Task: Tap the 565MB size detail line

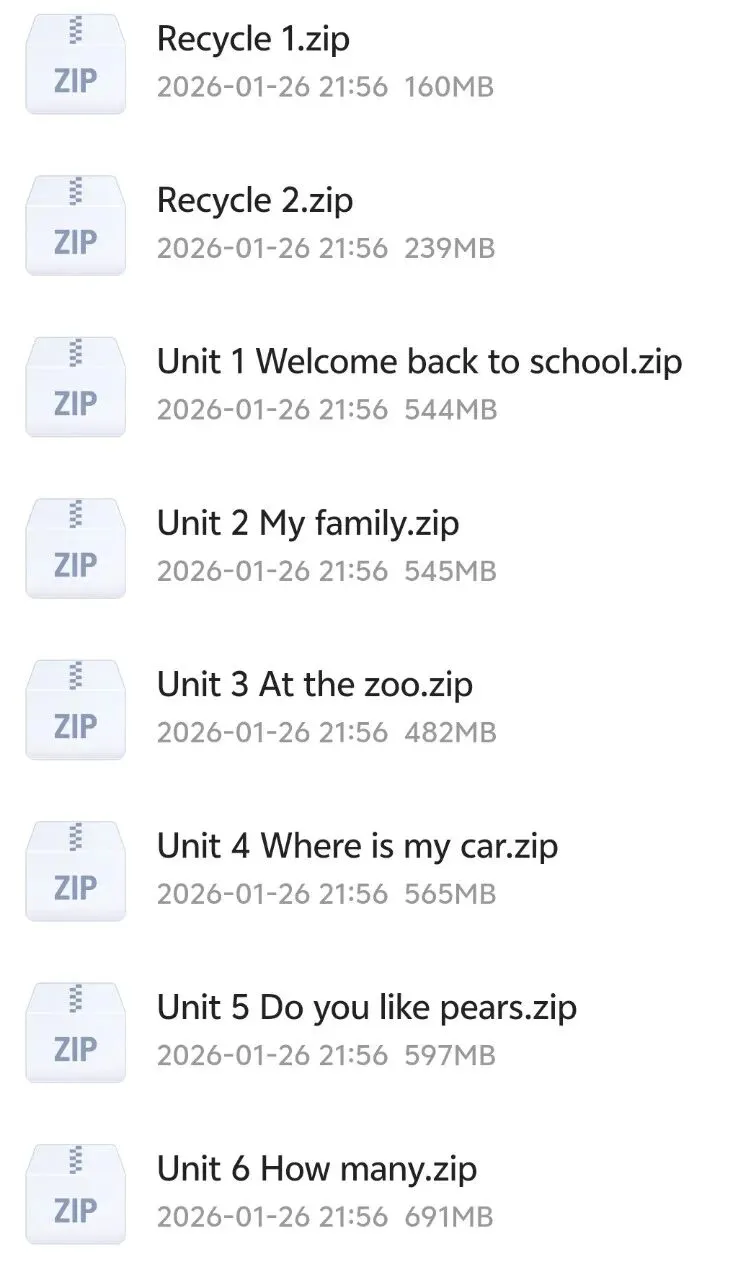Action: click(450, 894)
